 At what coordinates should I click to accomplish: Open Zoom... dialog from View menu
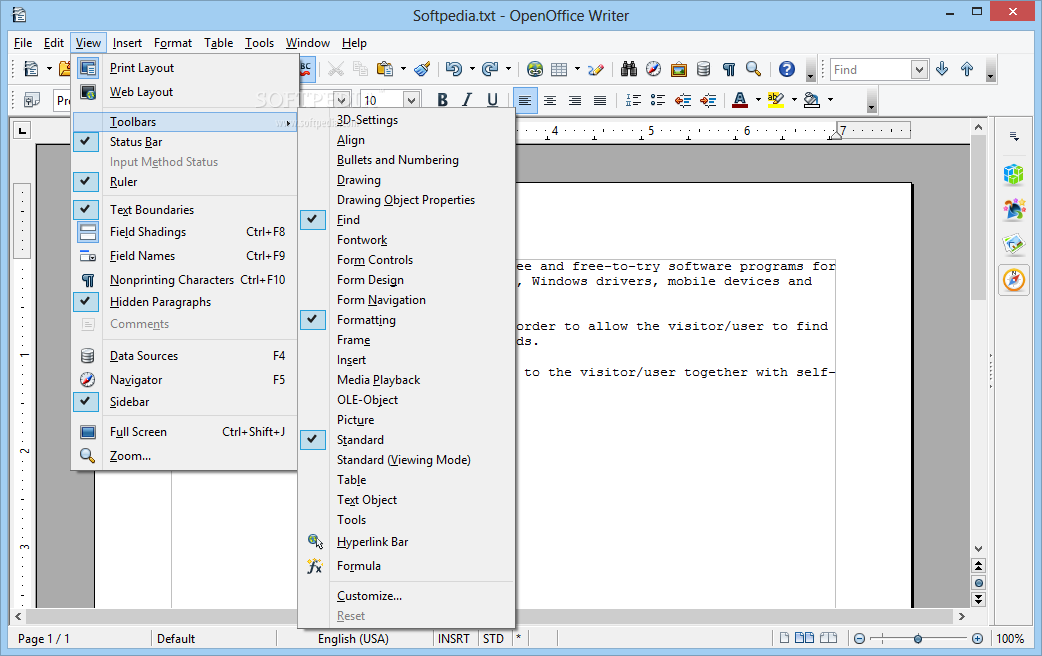[x=184, y=456]
